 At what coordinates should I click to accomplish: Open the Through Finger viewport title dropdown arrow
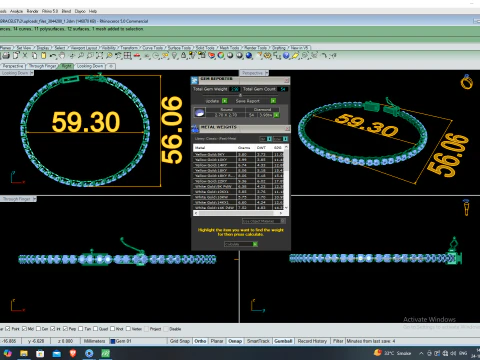point(34,199)
